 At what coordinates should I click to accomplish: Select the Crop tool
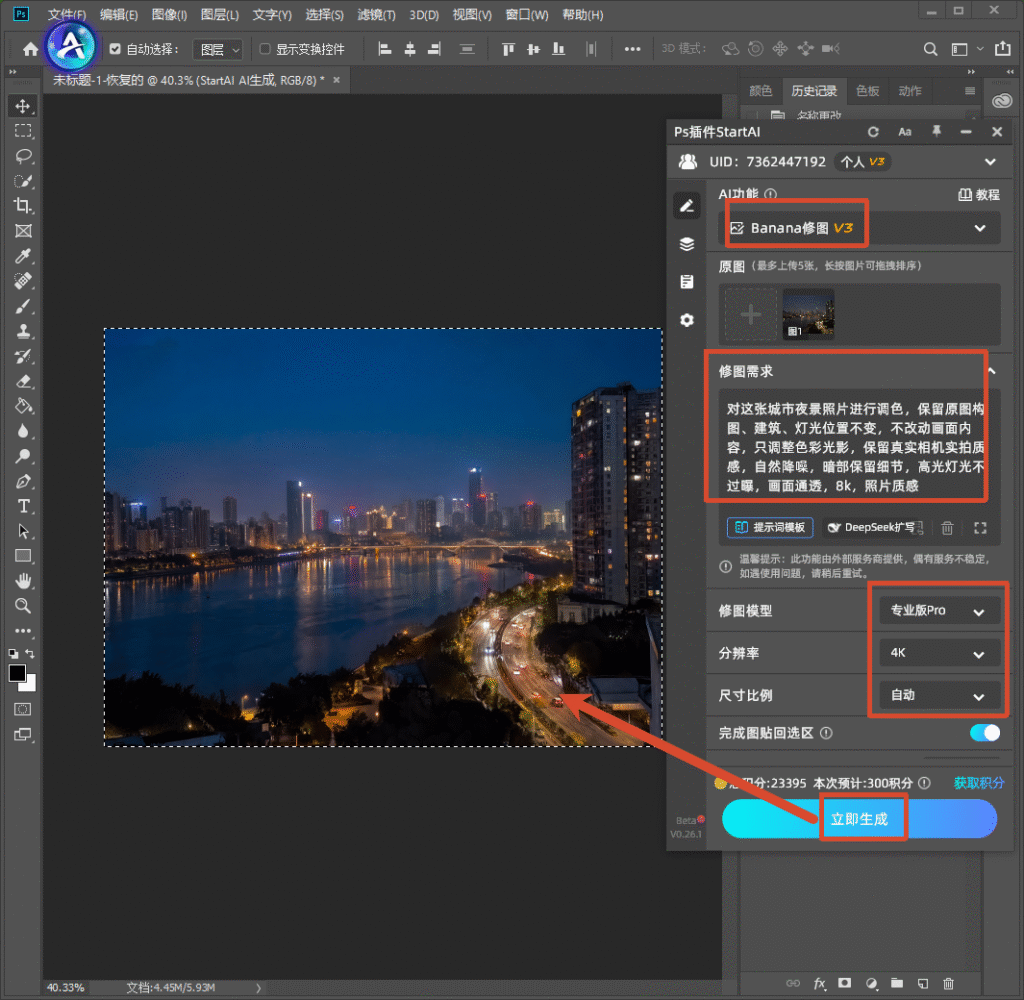(x=23, y=206)
